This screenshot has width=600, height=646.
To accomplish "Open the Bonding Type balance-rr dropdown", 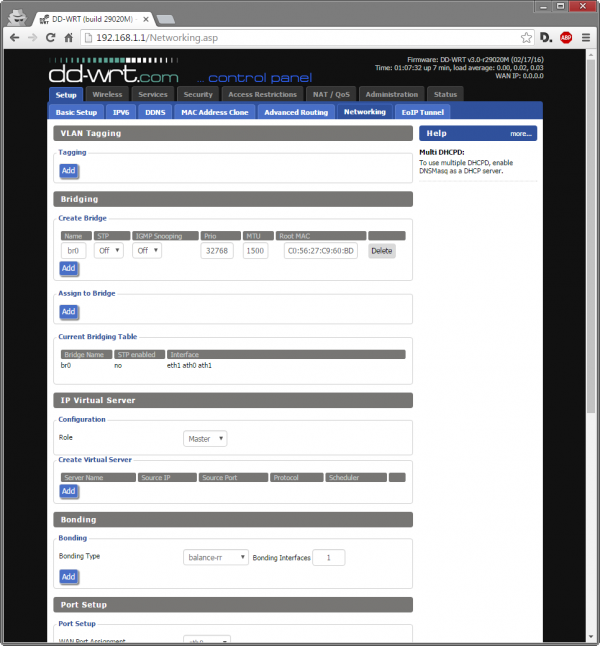I will (215, 557).
